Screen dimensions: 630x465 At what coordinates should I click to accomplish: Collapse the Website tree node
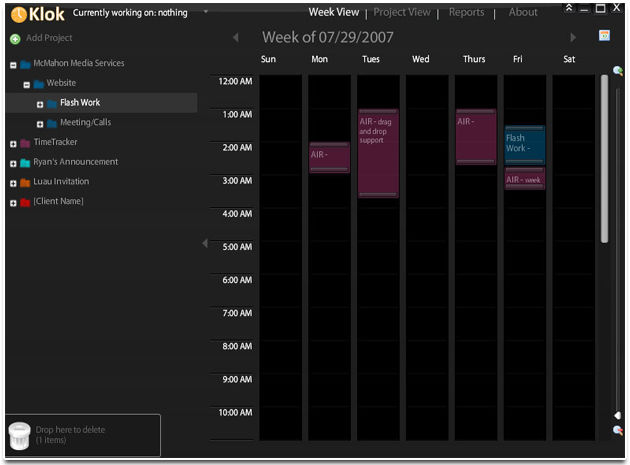pyautogui.click(x=27, y=84)
